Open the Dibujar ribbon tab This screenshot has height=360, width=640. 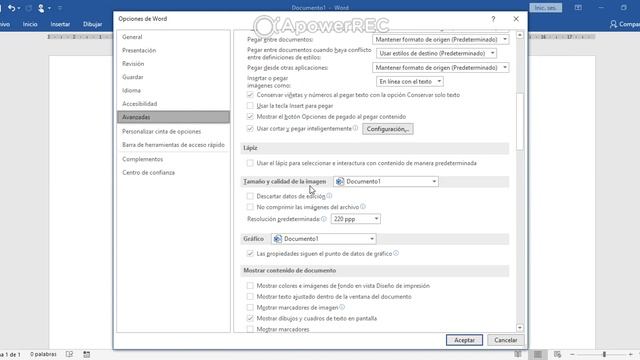tap(93, 24)
